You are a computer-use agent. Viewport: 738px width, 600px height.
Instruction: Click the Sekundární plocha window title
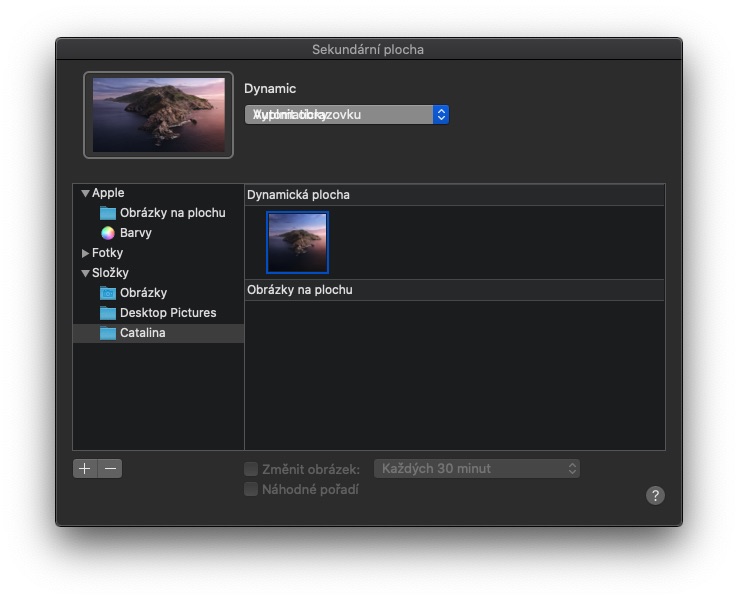368,49
